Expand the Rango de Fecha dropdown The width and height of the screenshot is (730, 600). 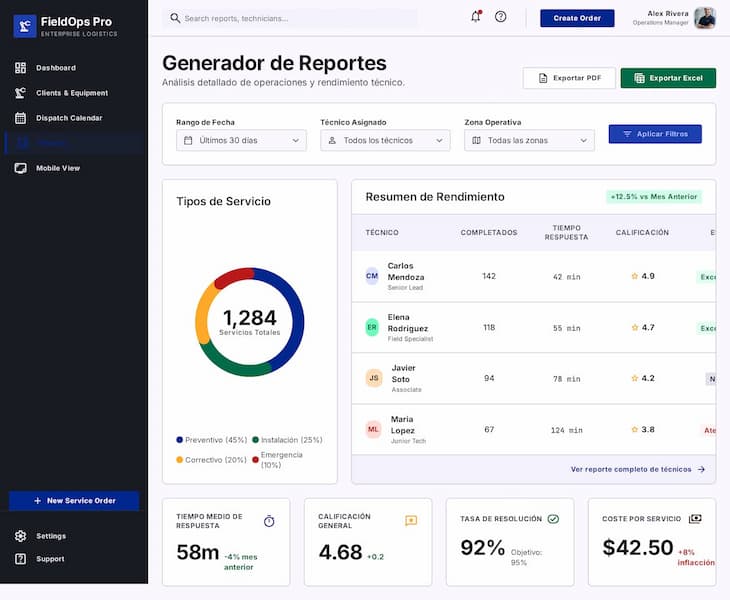[x=241, y=140]
